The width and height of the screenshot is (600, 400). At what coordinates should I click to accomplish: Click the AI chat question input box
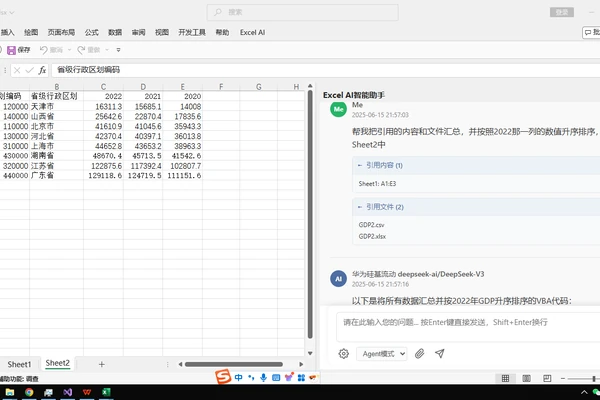468,327
